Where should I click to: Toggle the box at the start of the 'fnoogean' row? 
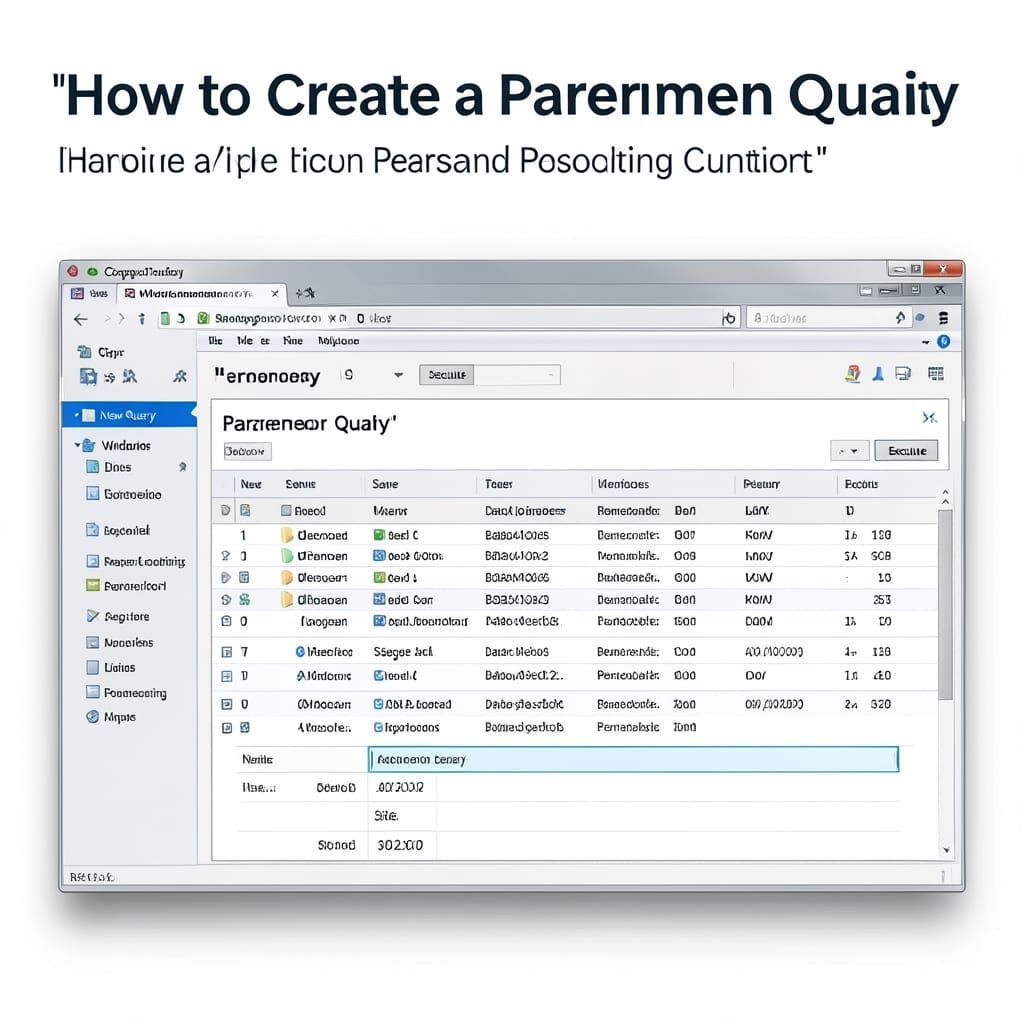pos(226,621)
